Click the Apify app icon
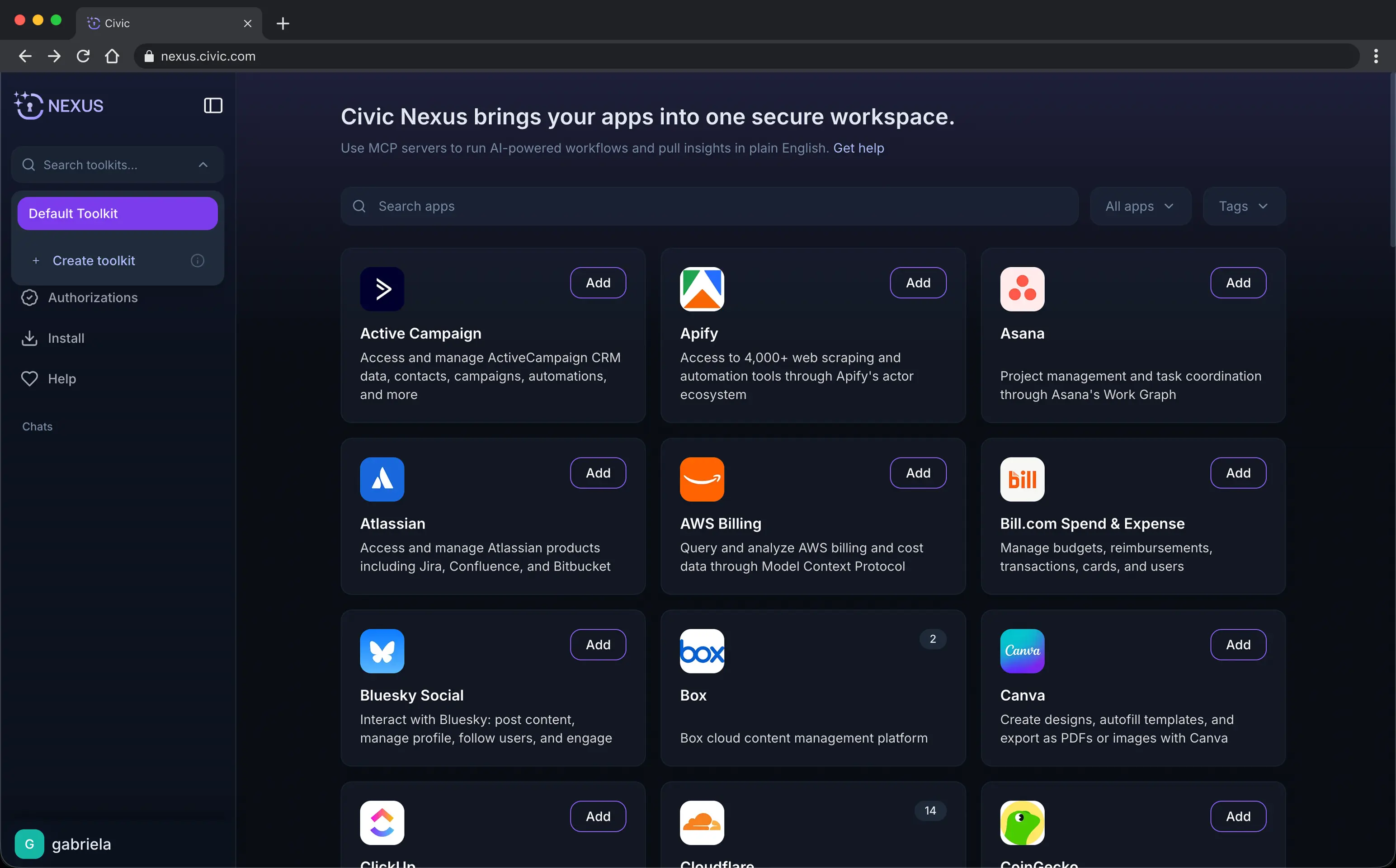 (702, 289)
